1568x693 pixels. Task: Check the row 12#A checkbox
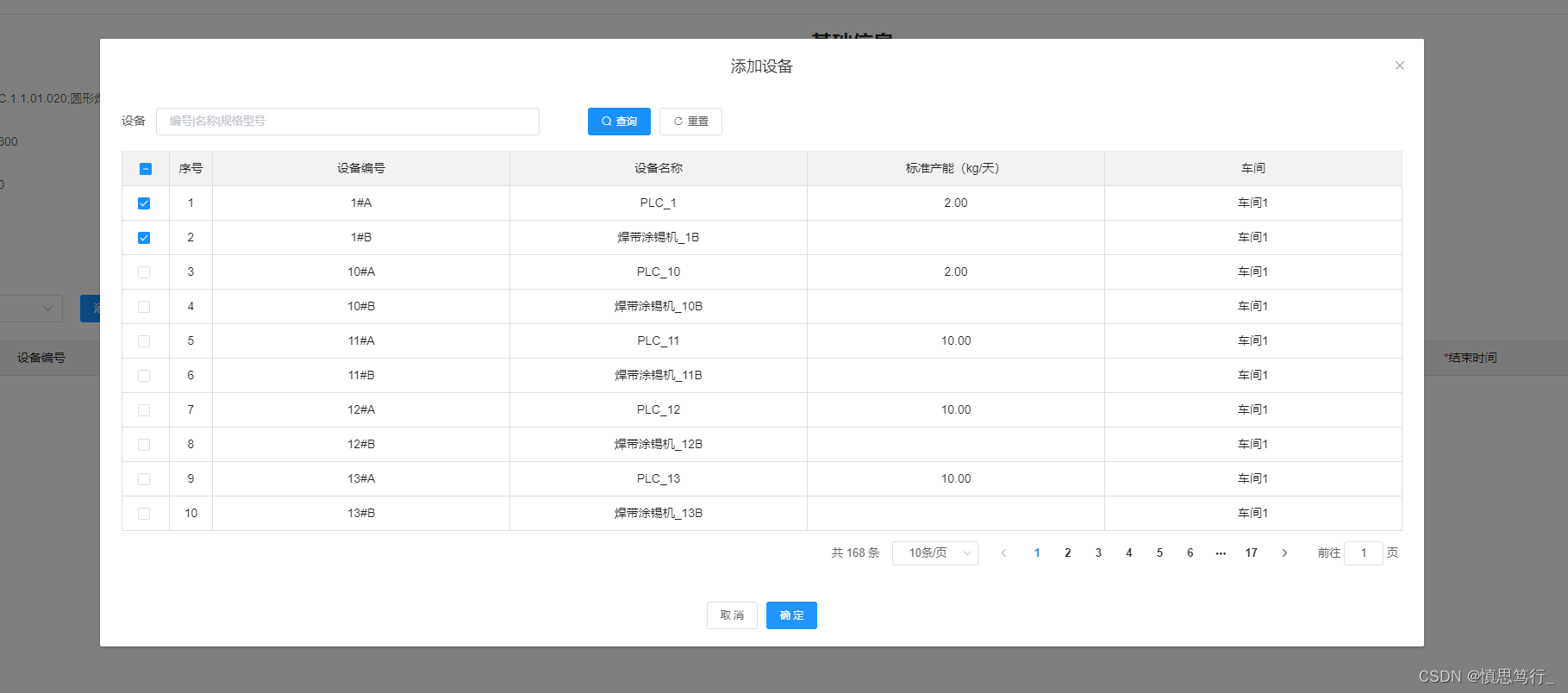point(144,410)
